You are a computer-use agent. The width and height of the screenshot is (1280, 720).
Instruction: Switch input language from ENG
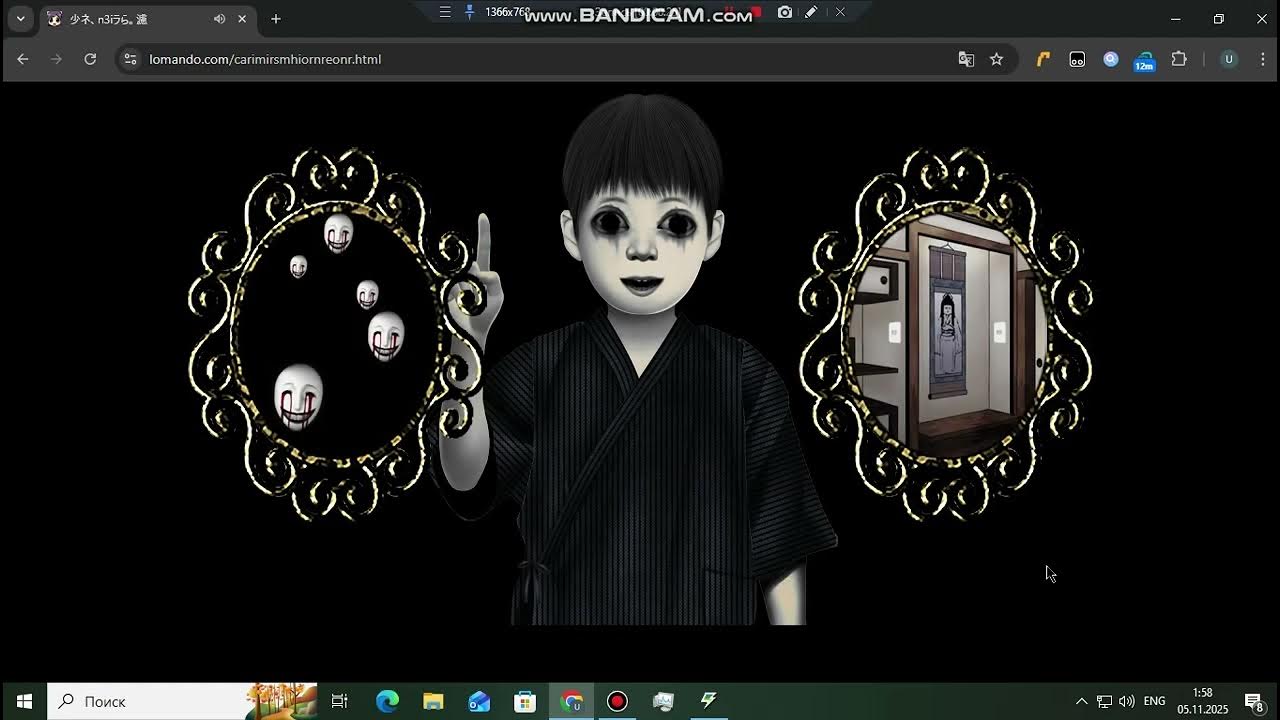pyautogui.click(x=1154, y=701)
